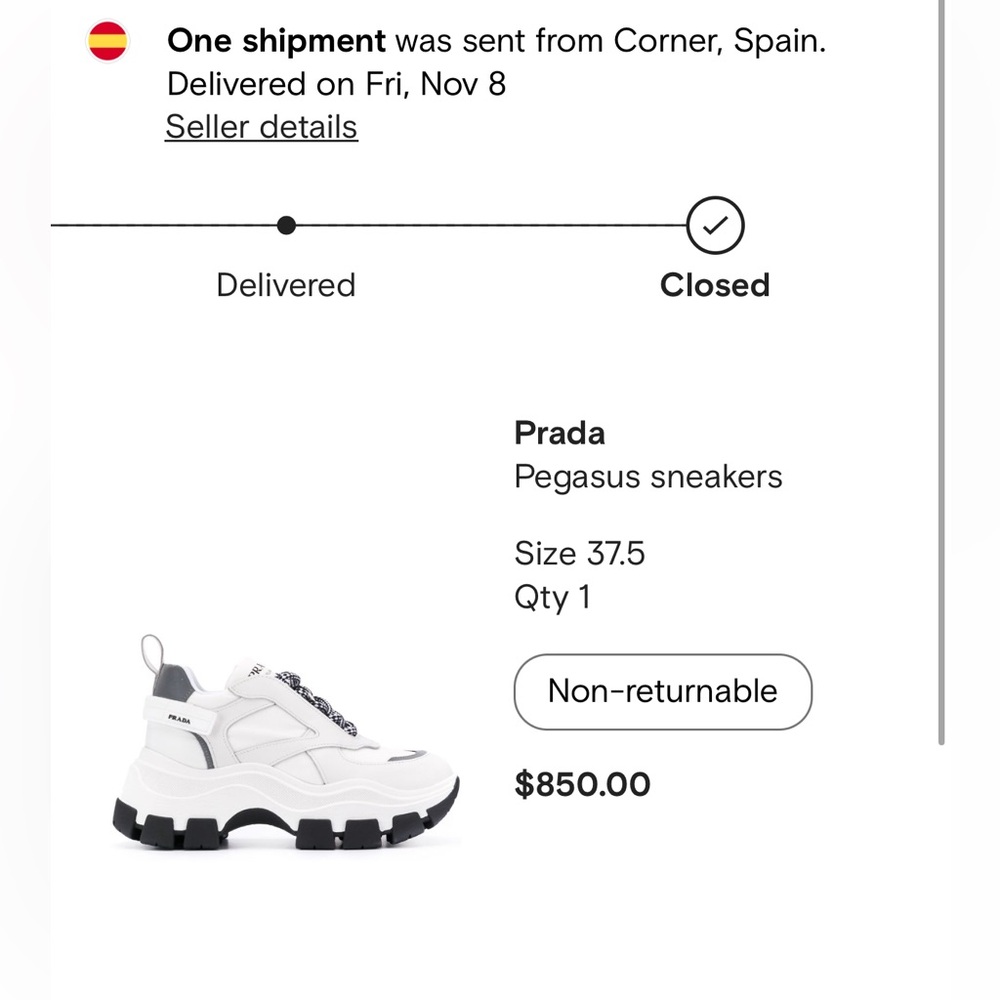Open the Seller details link
This screenshot has width=1000, height=1000.
pyautogui.click(x=261, y=127)
